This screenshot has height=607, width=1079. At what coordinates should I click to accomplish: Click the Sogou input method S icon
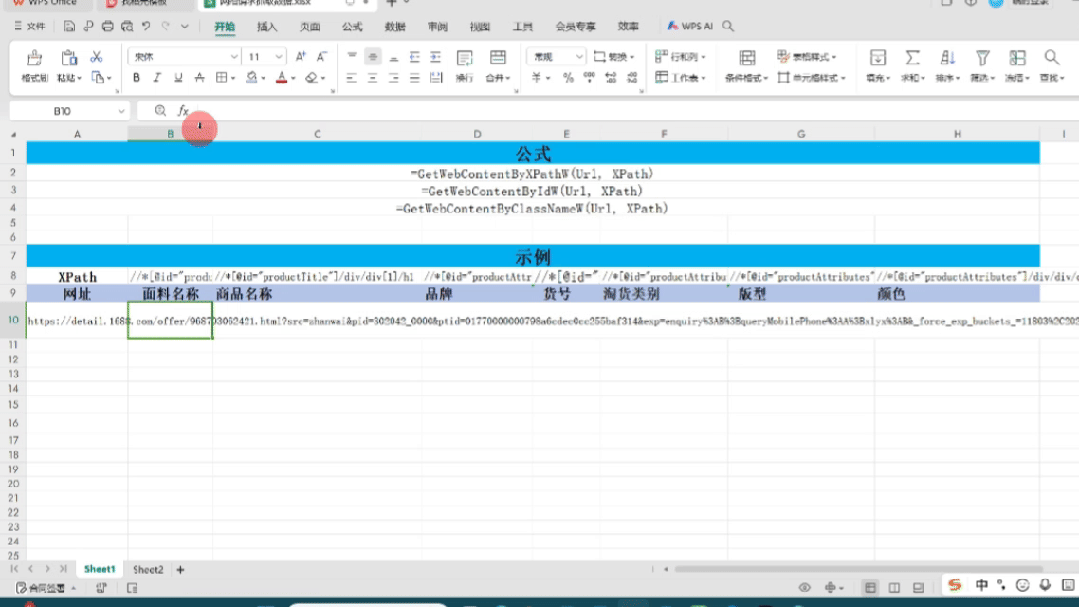coord(954,585)
